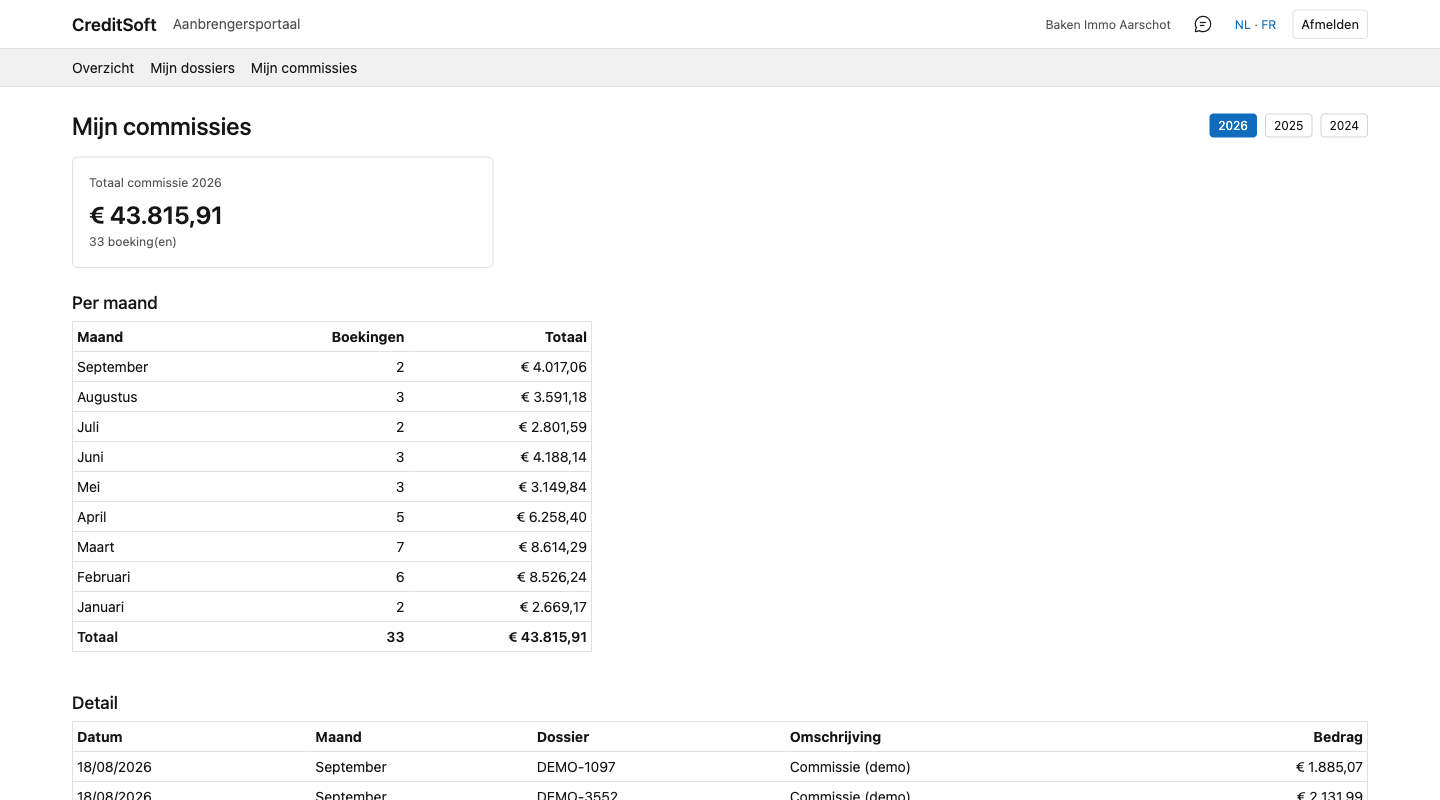Open the chat message icon
Image resolution: width=1440 pixels, height=800 pixels.
click(x=1203, y=24)
